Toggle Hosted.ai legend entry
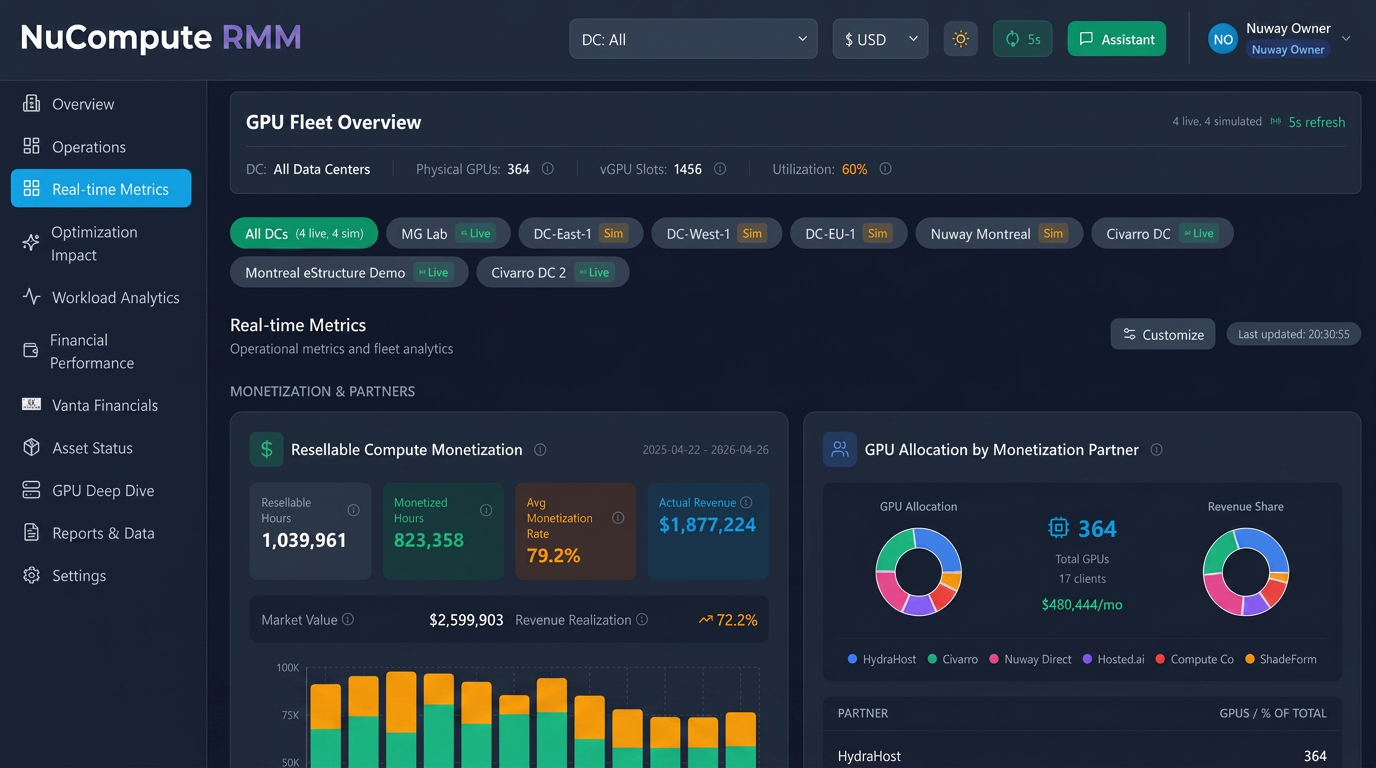The width and height of the screenshot is (1376, 768). click(x=1114, y=659)
